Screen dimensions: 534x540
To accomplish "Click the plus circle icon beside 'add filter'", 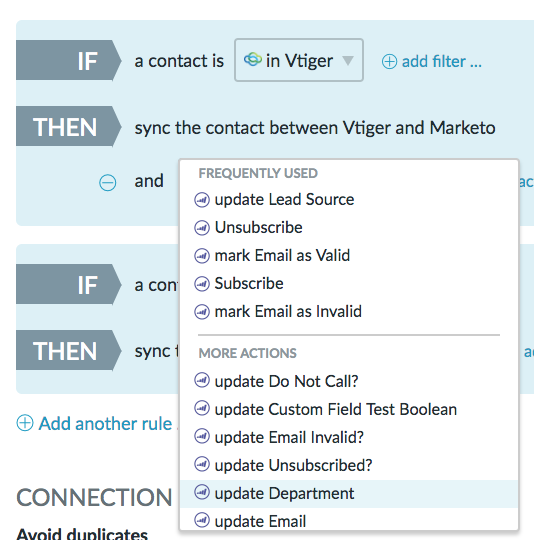I will tap(389, 62).
